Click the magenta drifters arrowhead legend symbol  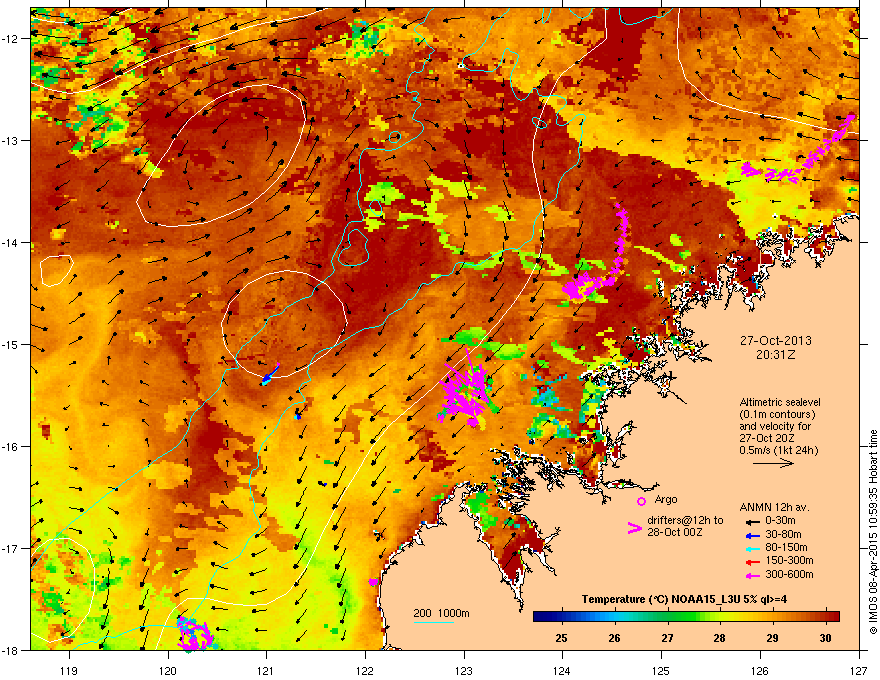pyautogui.click(x=634, y=527)
